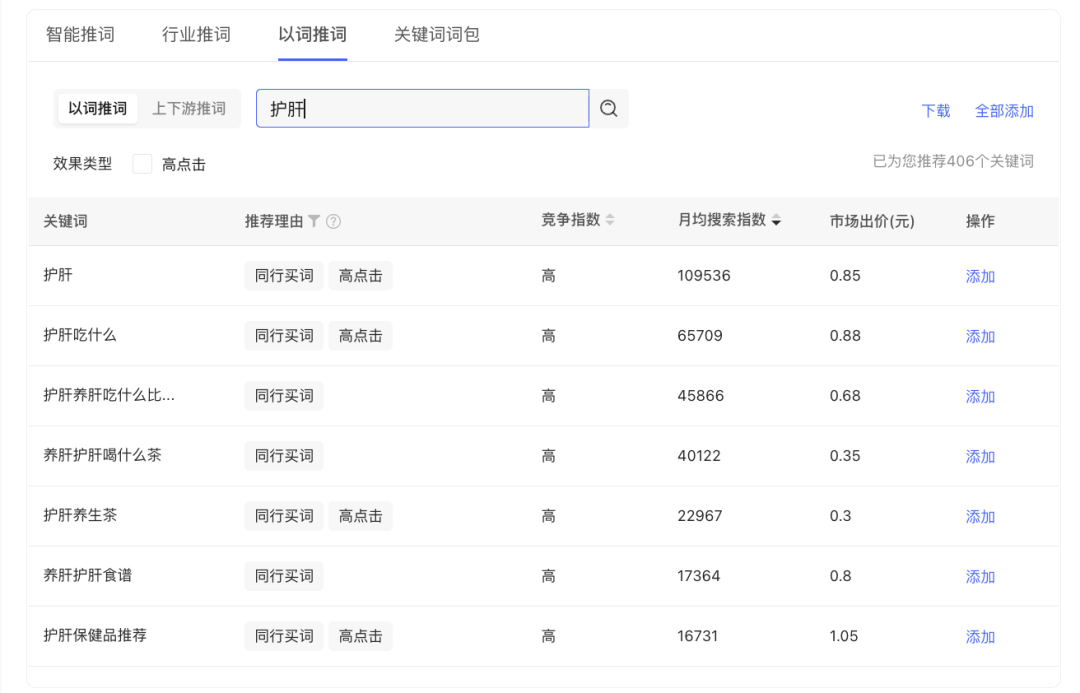Enable the 高点击 checkbox
The image size is (1080, 693).
(x=143, y=164)
